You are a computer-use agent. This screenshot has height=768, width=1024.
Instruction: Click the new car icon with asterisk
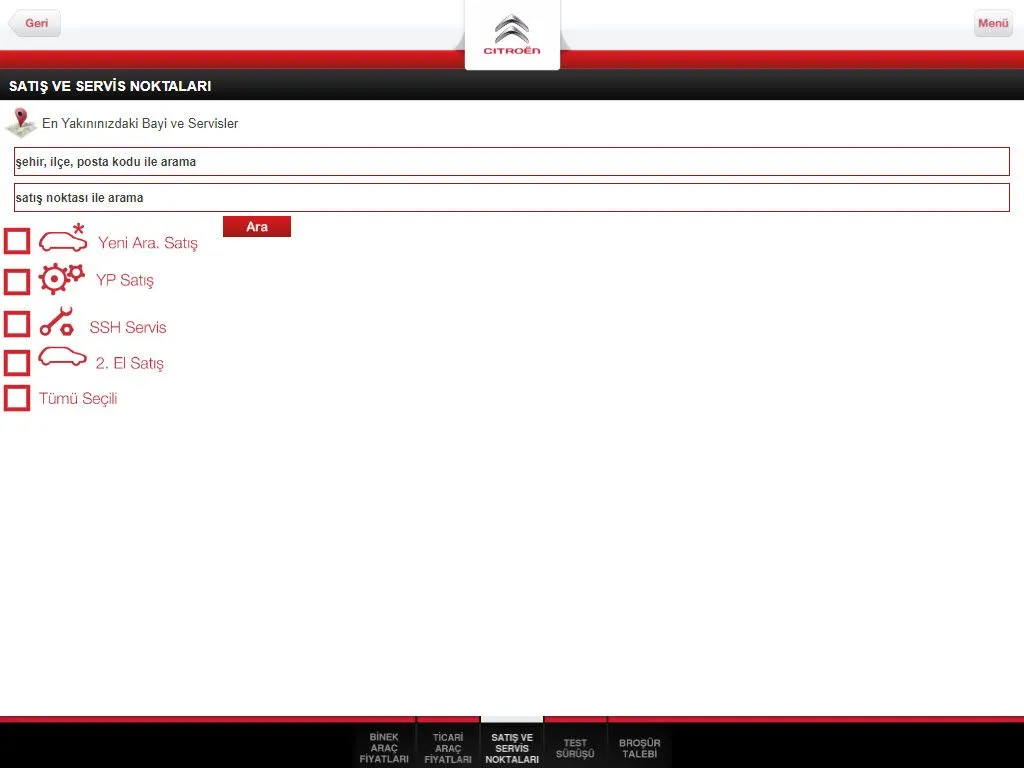[x=63, y=240]
